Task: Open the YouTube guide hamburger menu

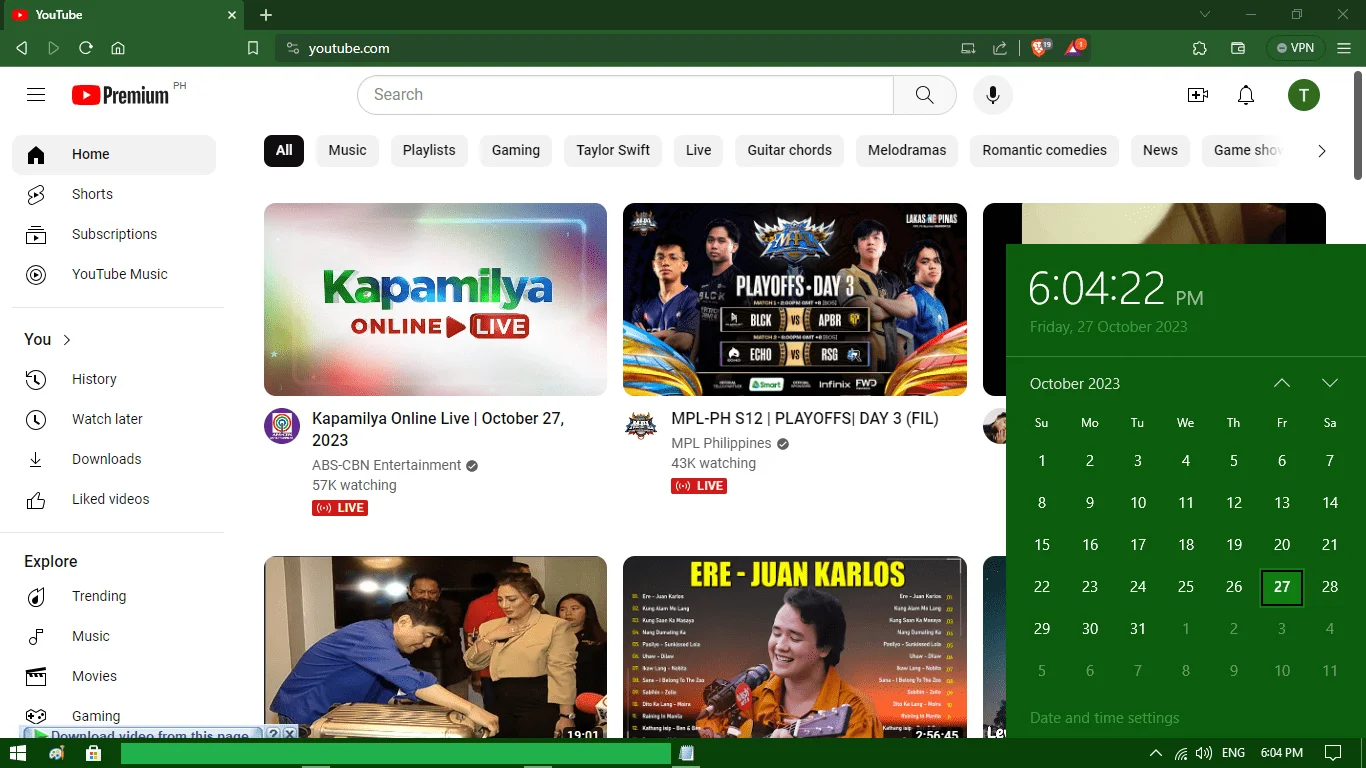Action: click(x=36, y=95)
